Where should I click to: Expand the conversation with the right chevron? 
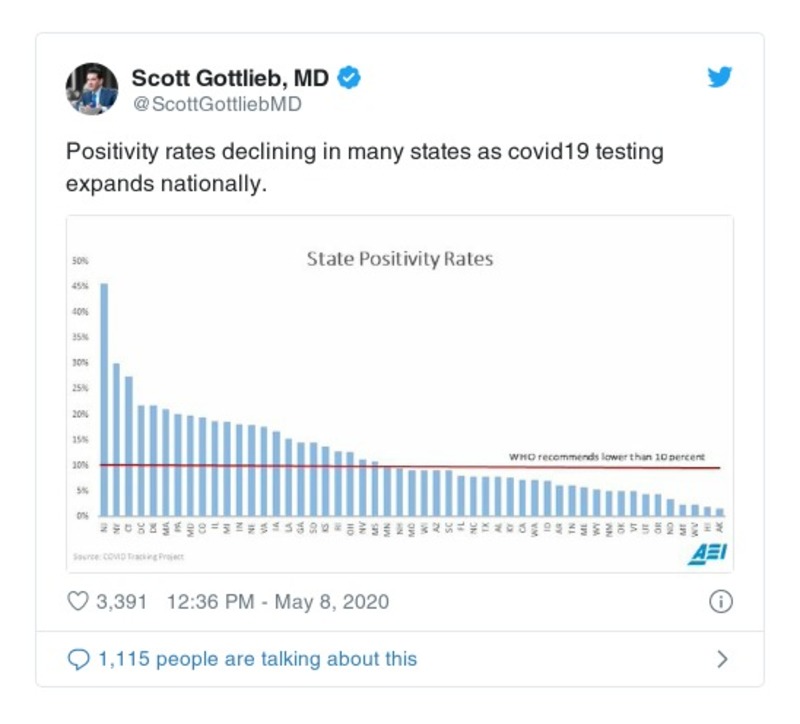[723, 659]
